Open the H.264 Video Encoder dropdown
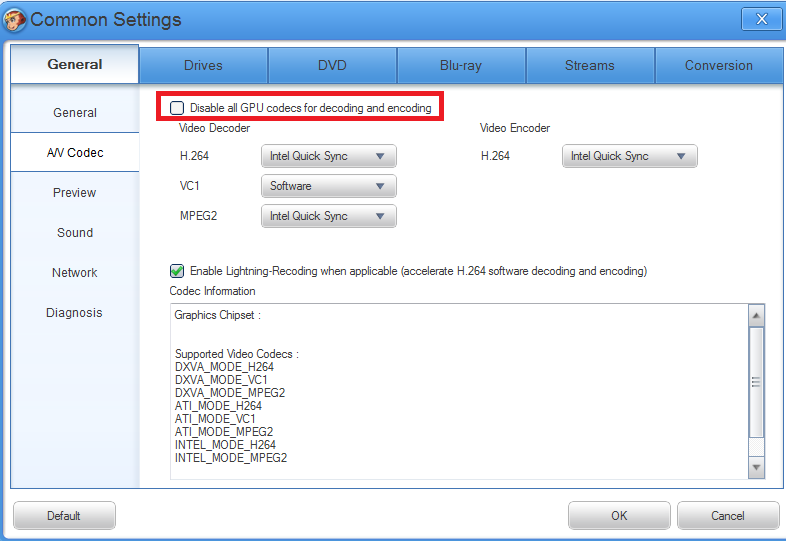This screenshot has height=541, width=786. click(x=630, y=156)
